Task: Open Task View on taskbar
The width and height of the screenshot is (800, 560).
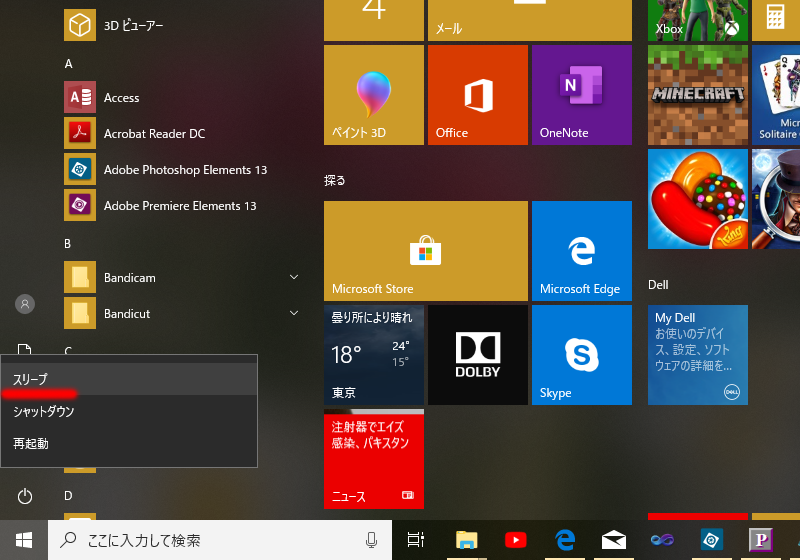Action: 416,540
